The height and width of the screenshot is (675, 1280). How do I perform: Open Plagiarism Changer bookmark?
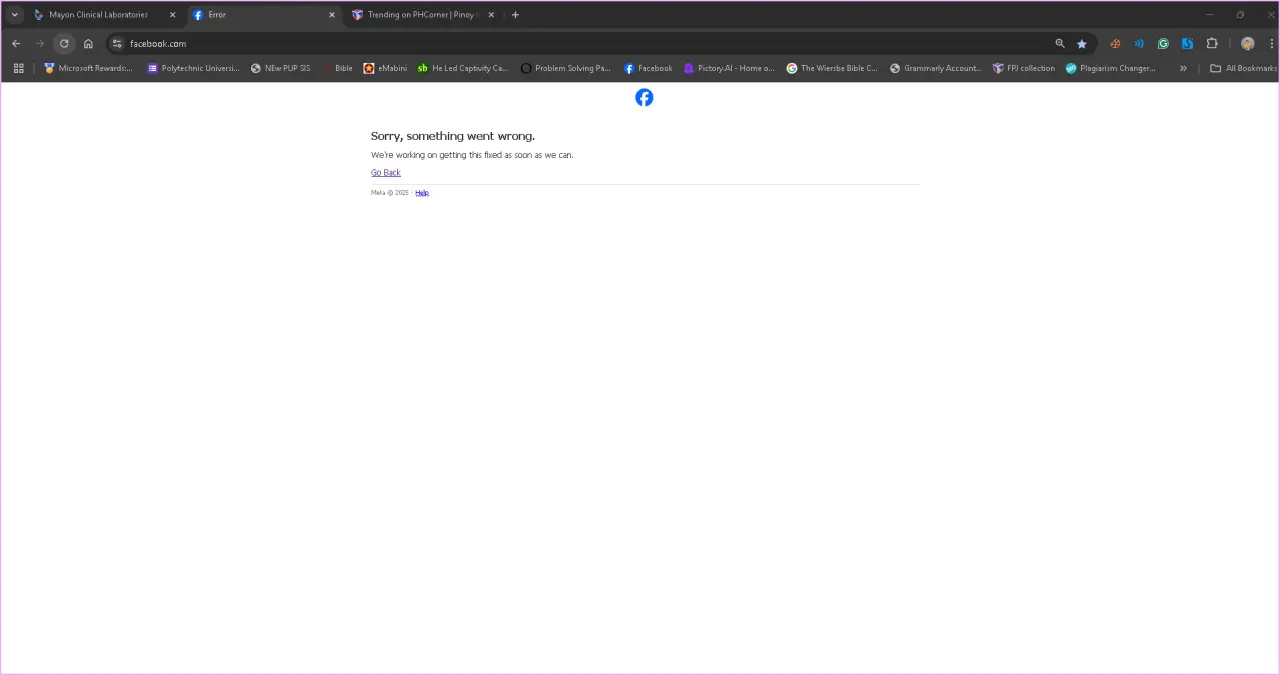click(1110, 68)
